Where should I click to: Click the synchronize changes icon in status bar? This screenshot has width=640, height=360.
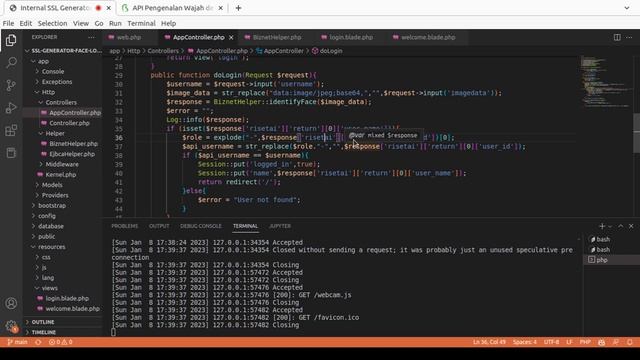[x=38, y=342]
